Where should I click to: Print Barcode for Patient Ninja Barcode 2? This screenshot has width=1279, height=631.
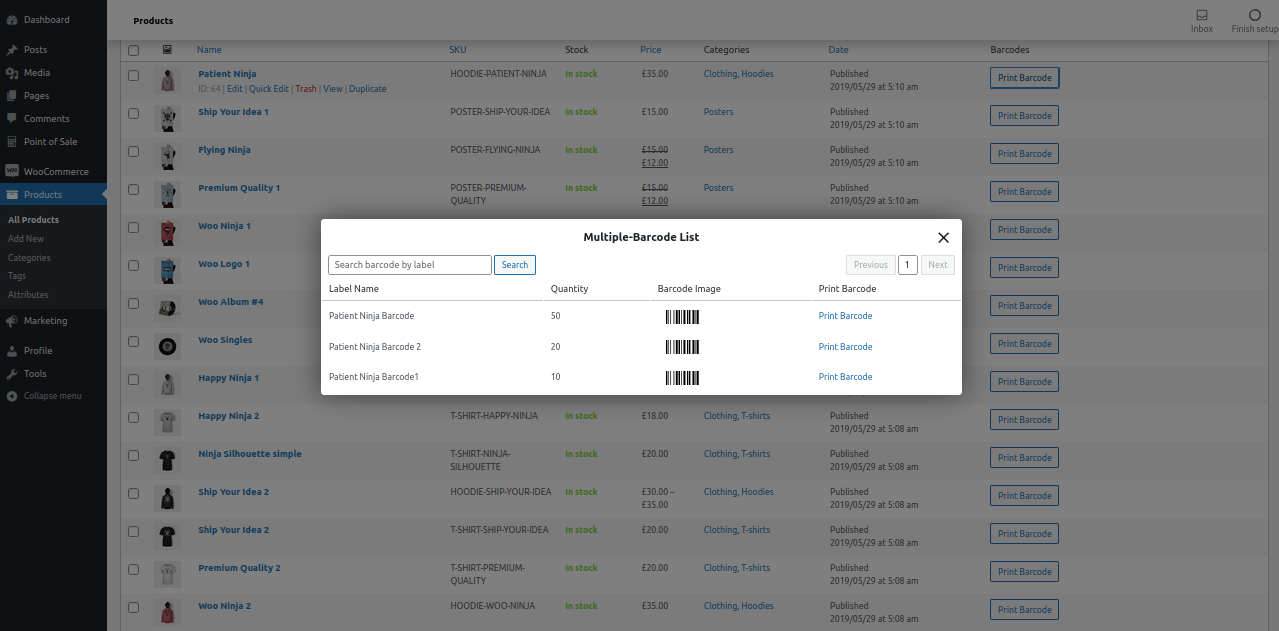[x=845, y=346]
